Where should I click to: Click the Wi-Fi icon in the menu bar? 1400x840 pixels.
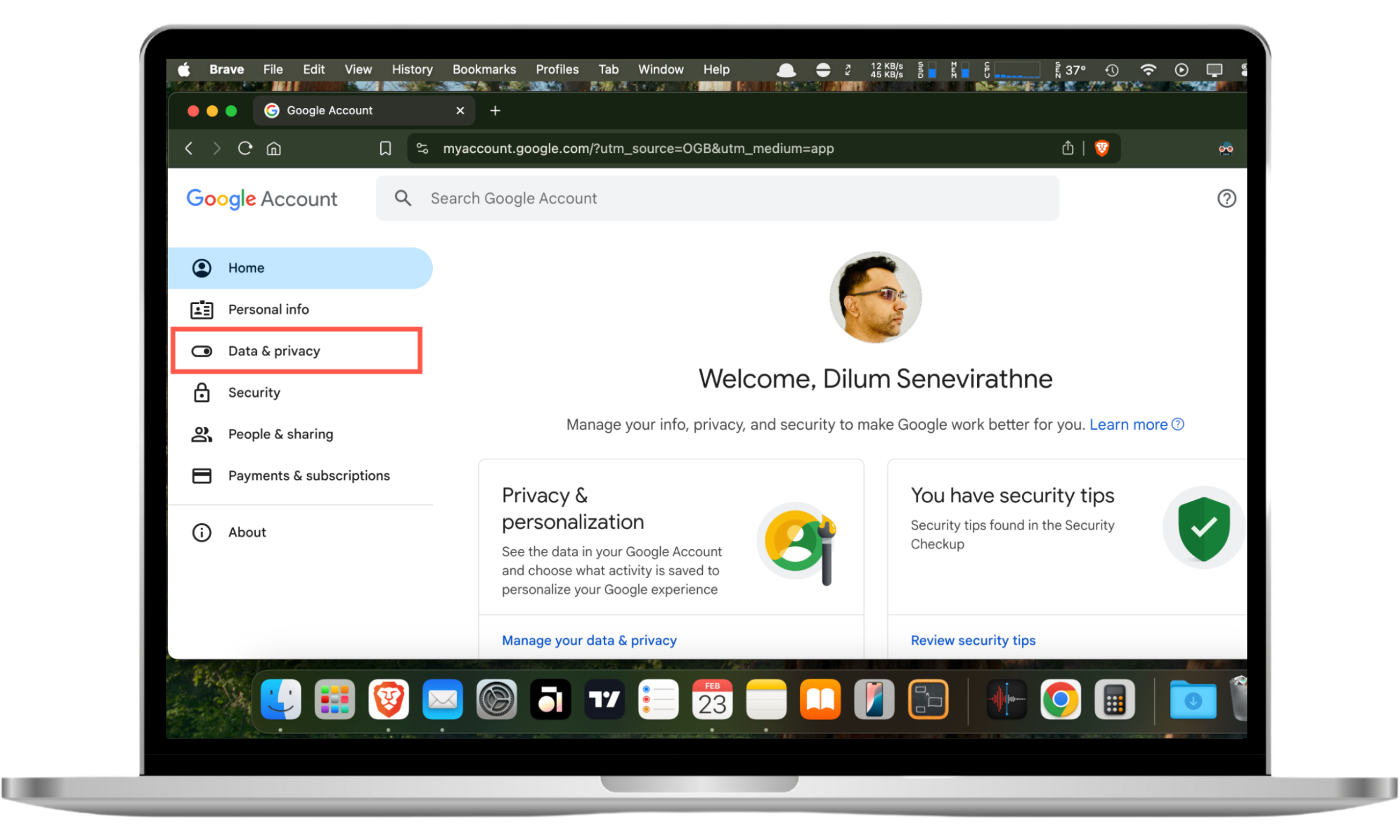tap(1148, 69)
